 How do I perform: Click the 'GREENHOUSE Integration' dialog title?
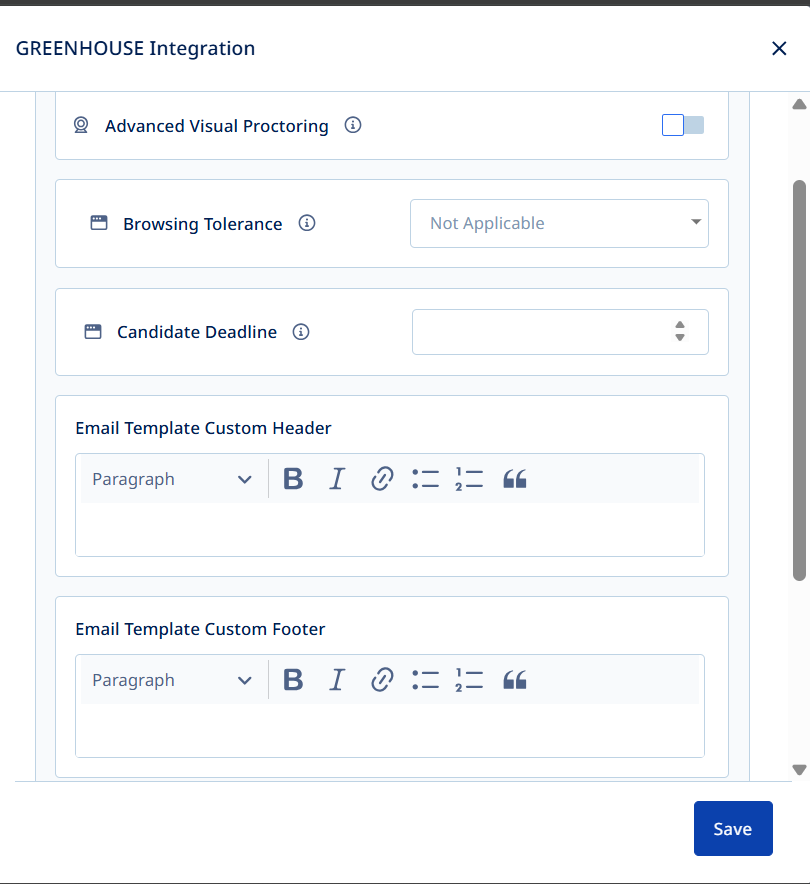pyautogui.click(x=135, y=48)
